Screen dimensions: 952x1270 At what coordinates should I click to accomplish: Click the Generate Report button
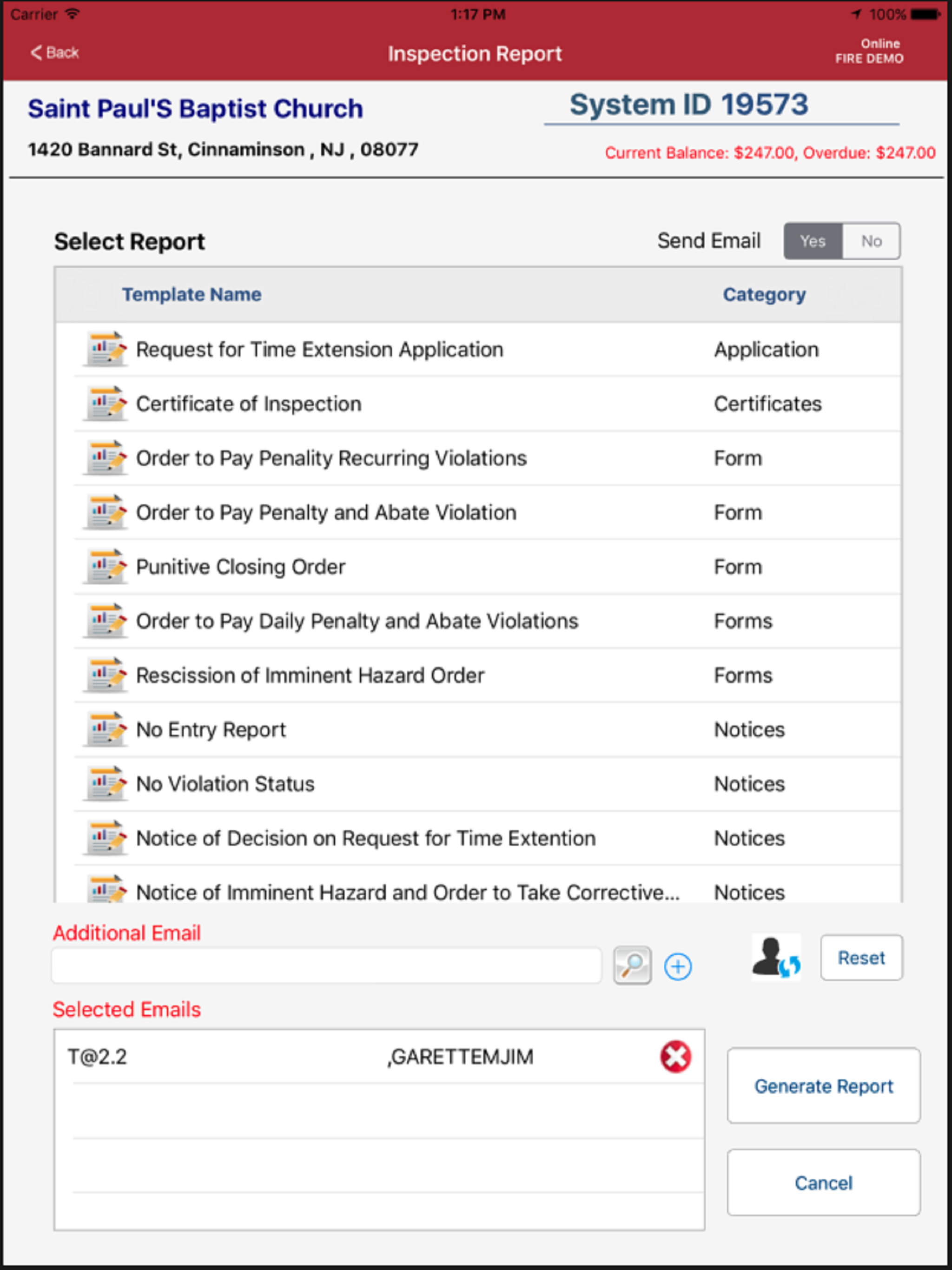823,1086
